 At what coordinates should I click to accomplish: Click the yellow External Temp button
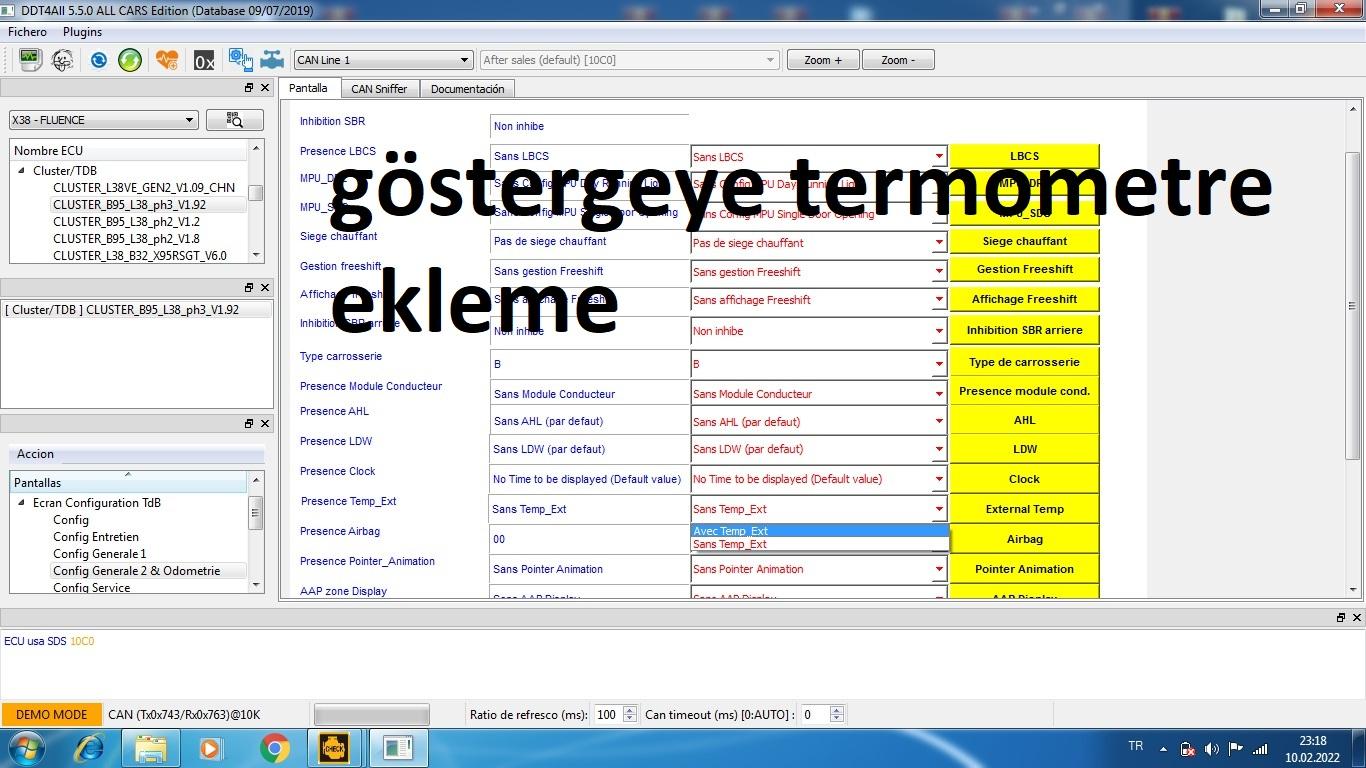(1024, 509)
